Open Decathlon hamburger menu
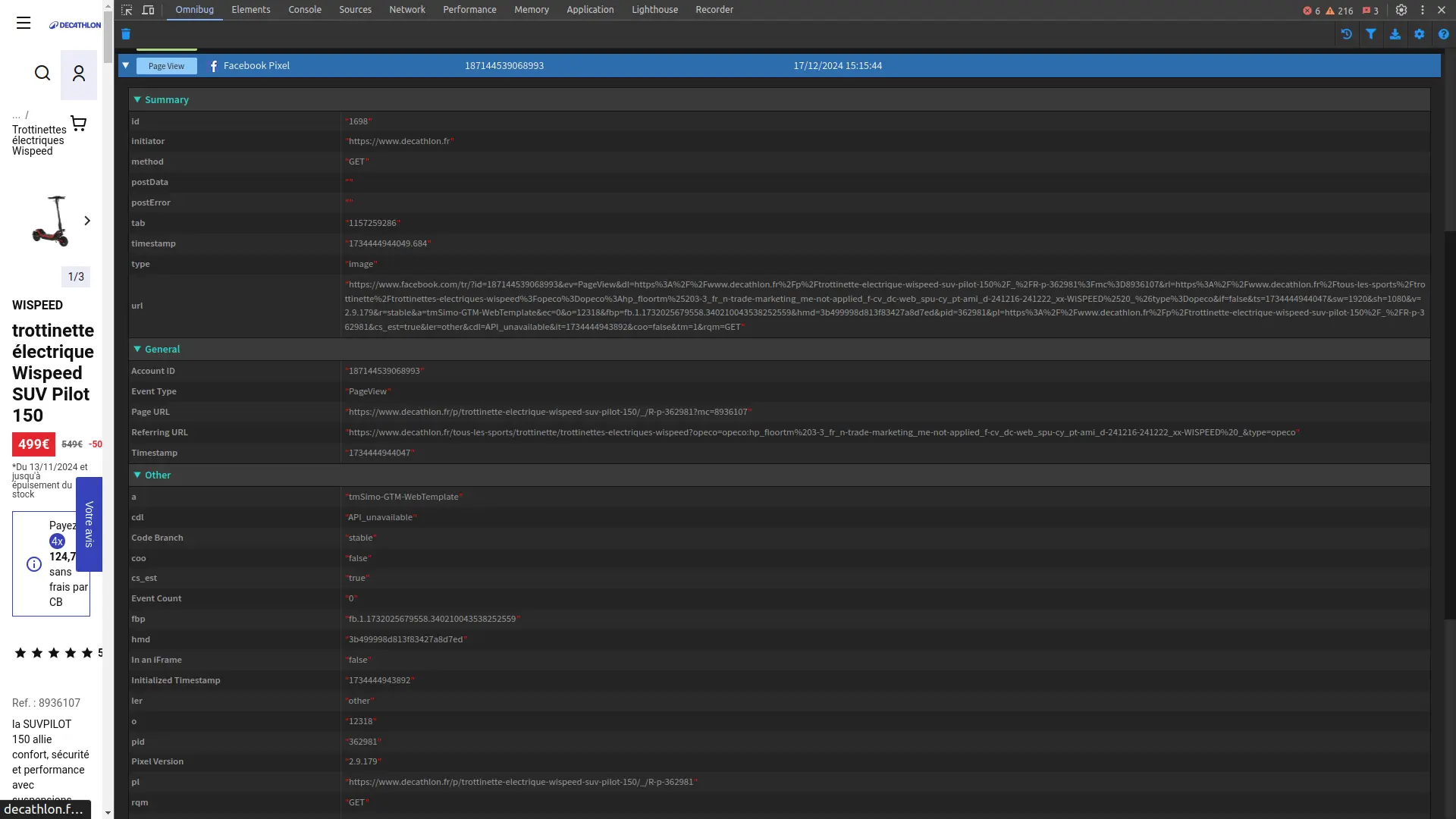Image resolution: width=1456 pixels, height=819 pixels. click(24, 24)
